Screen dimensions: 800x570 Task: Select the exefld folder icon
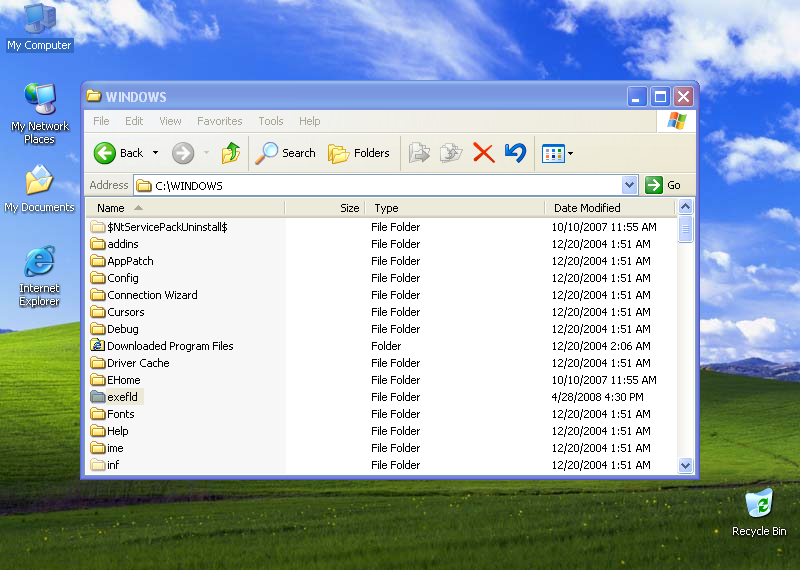(97, 396)
